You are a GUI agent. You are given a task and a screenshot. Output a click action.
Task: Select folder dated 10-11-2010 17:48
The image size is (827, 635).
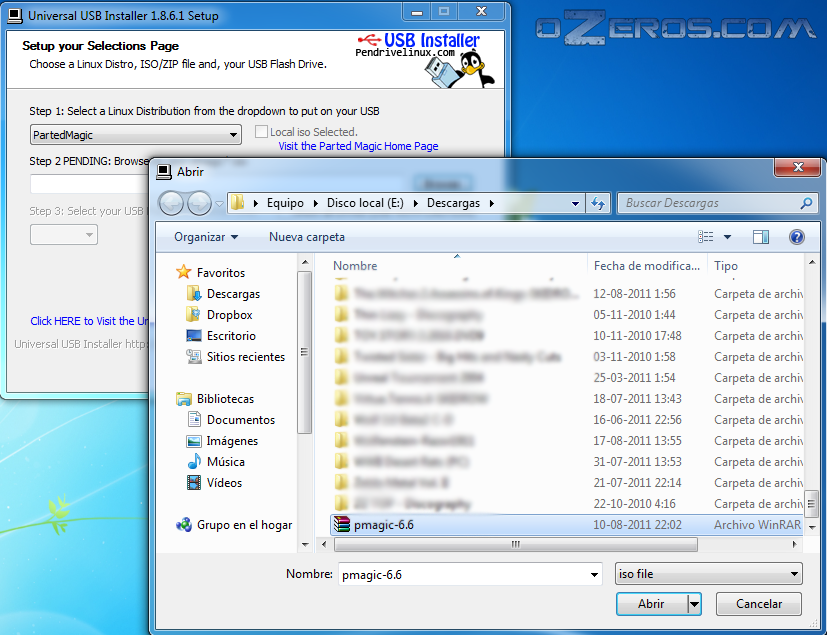566,336
